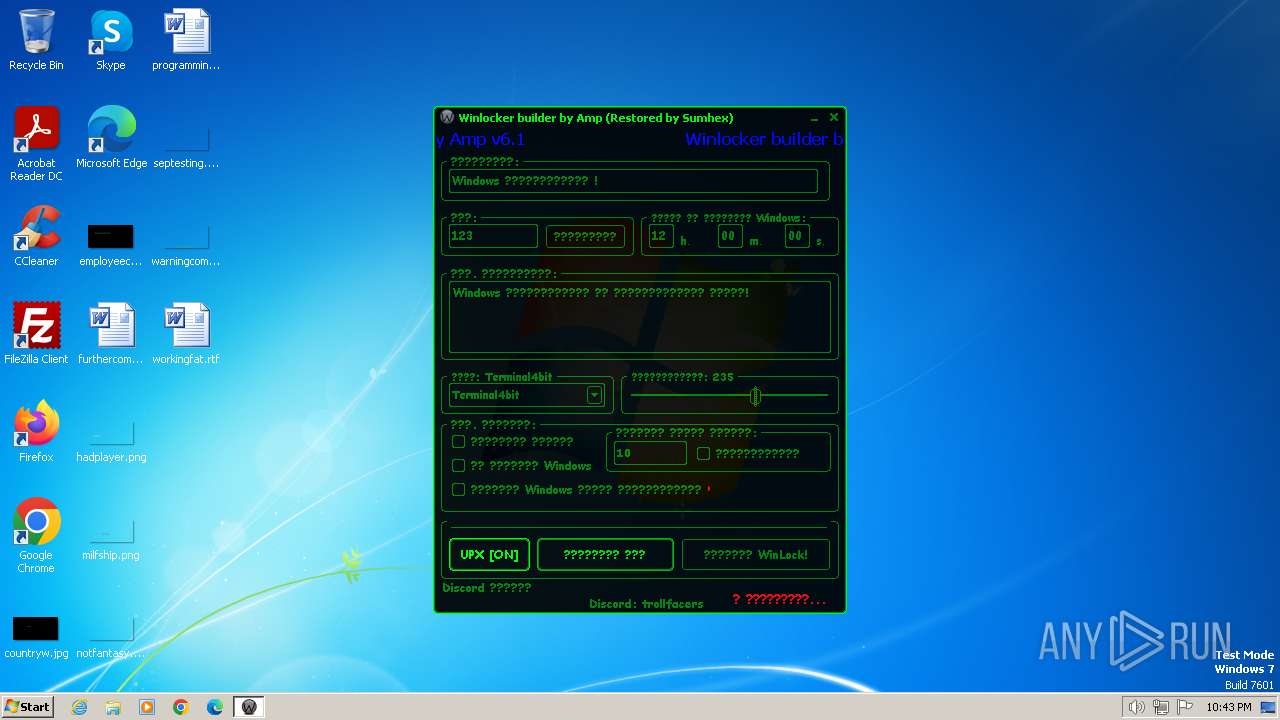Open FileZilla Client shortcut
The height and width of the screenshot is (720, 1280).
pos(36,333)
